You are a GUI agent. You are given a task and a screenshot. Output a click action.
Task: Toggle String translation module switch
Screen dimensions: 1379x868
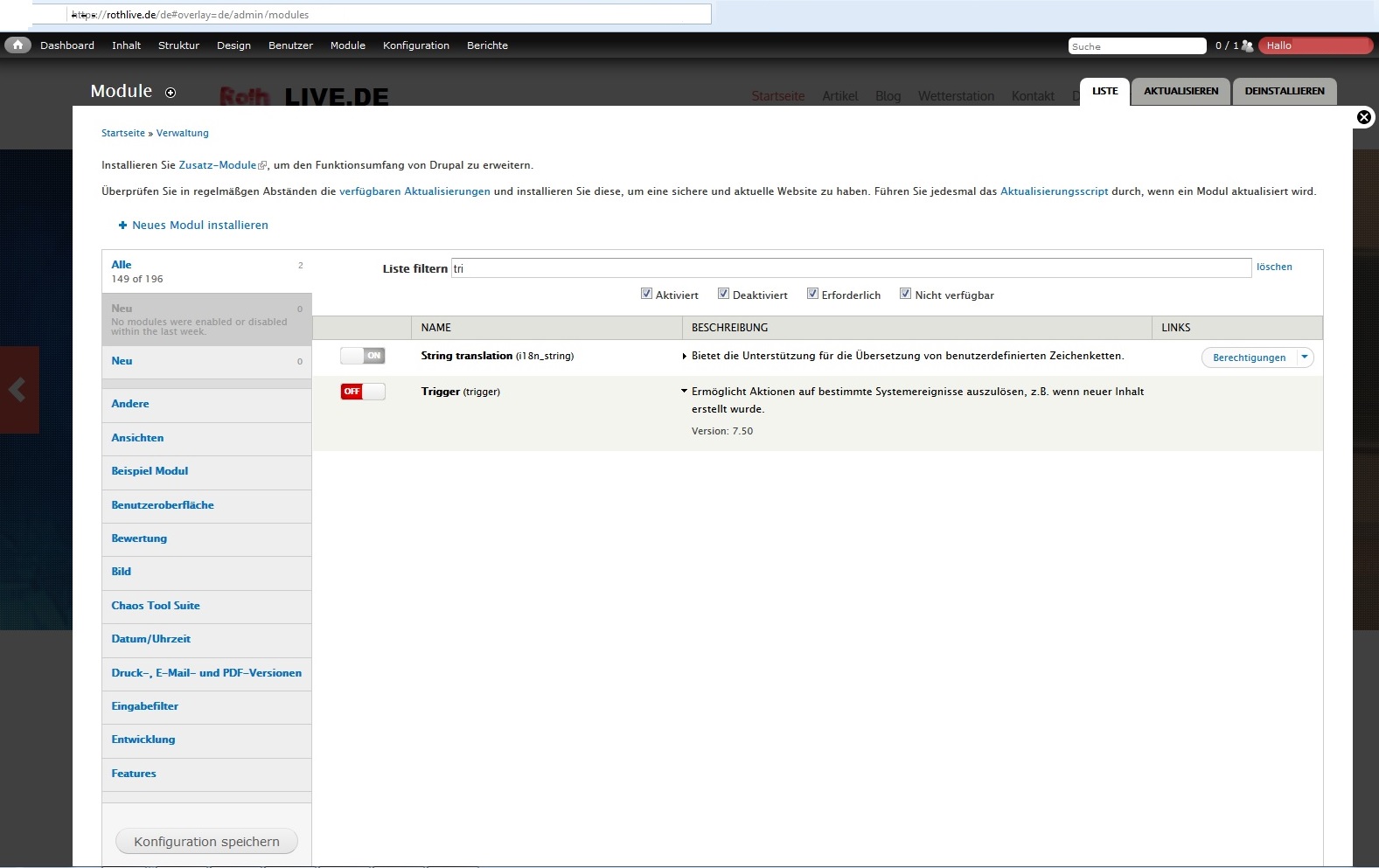pyautogui.click(x=363, y=356)
